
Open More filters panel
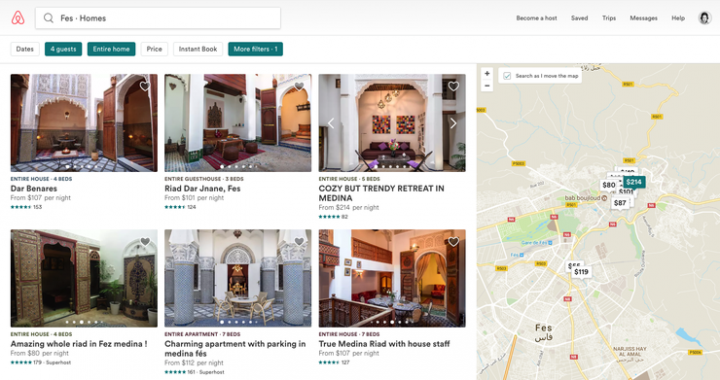[255, 49]
